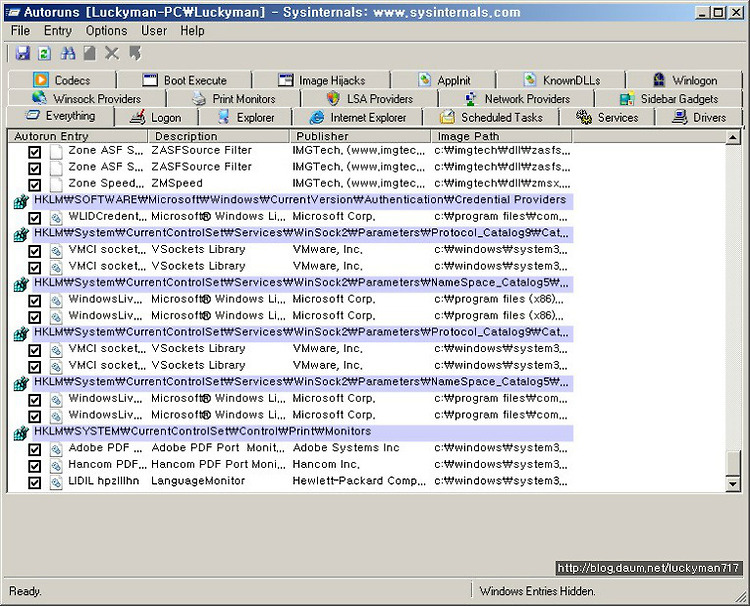Sort by Description column header

coord(219,136)
